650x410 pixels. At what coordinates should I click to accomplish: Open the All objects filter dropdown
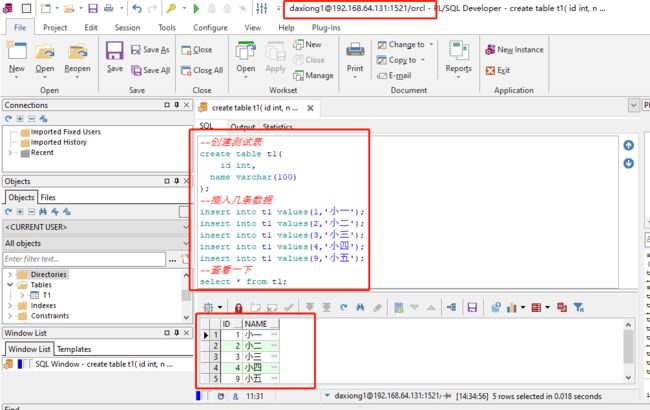pos(186,243)
